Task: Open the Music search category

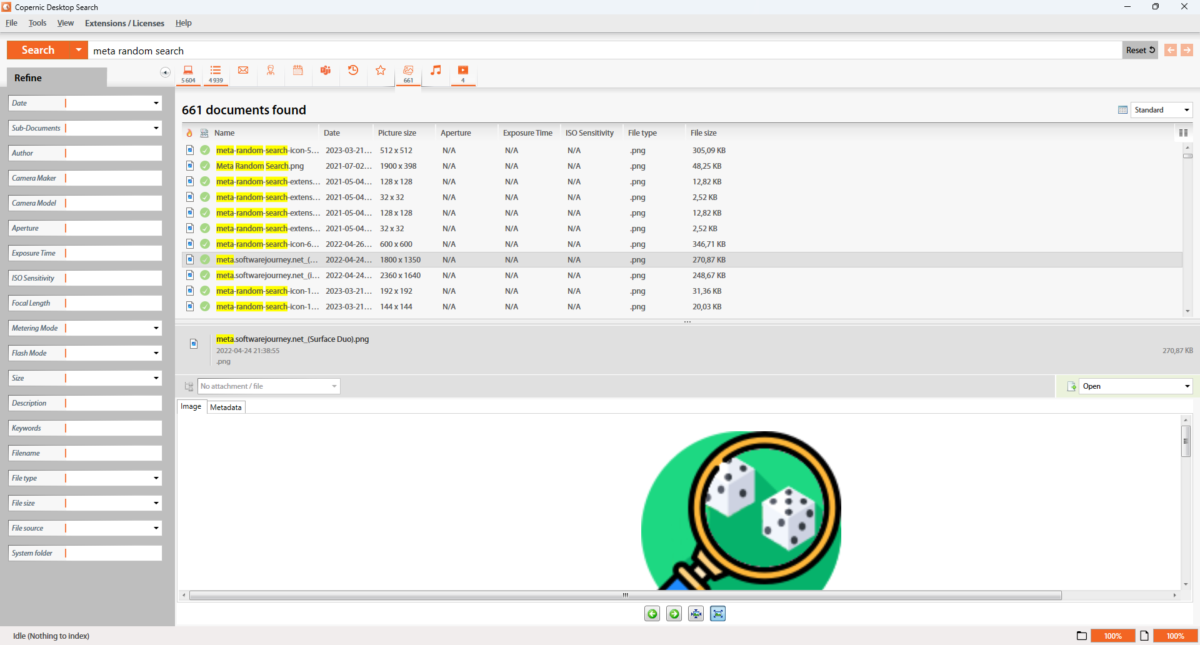Action: [x=436, y=71]
